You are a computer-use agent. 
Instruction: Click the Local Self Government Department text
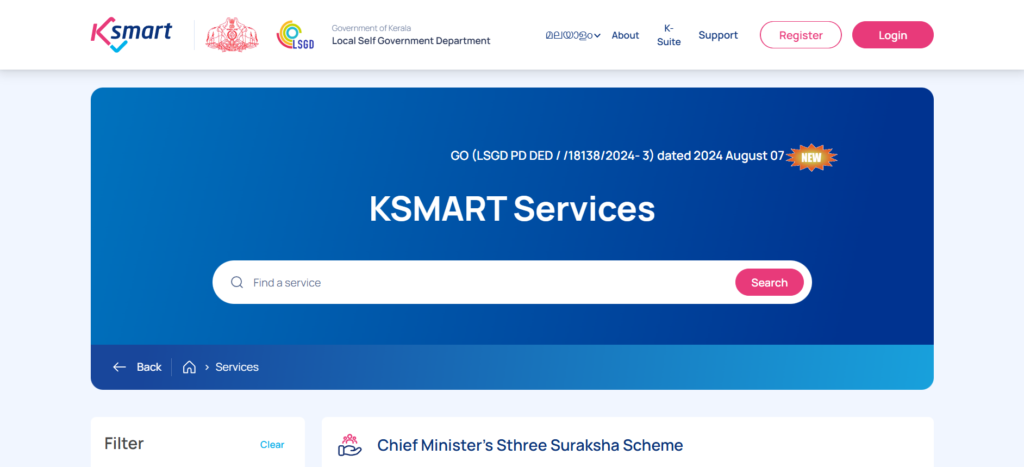pyautogui.click(x=411, y=41)
